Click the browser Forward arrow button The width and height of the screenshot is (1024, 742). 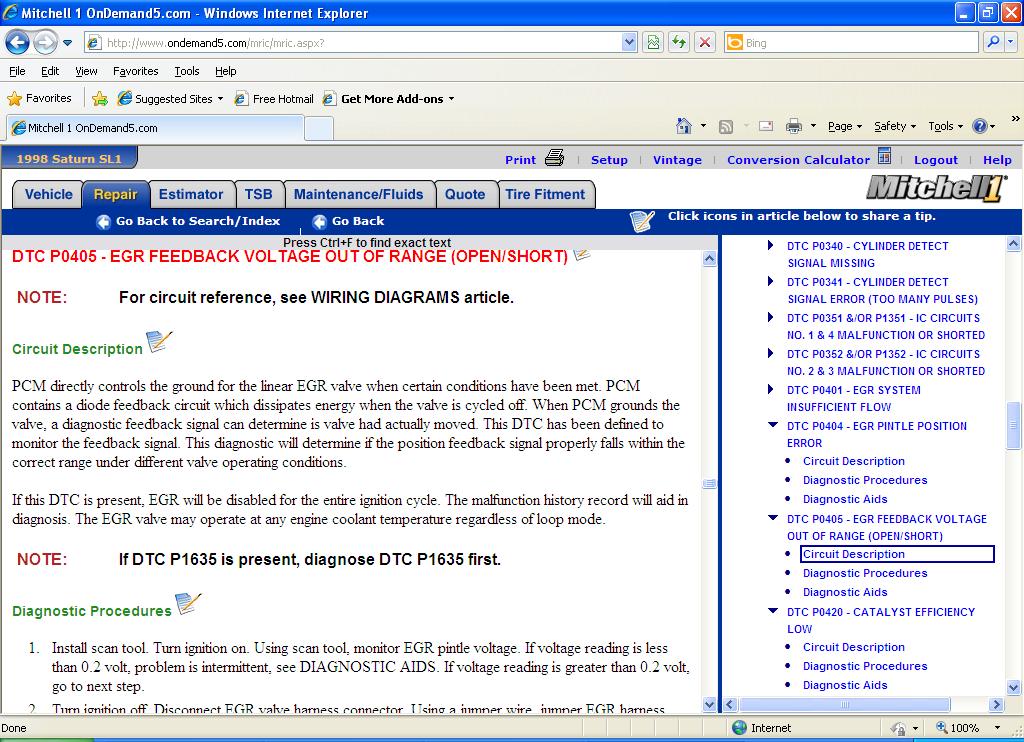pyautogui.click(x=44, y=43)
